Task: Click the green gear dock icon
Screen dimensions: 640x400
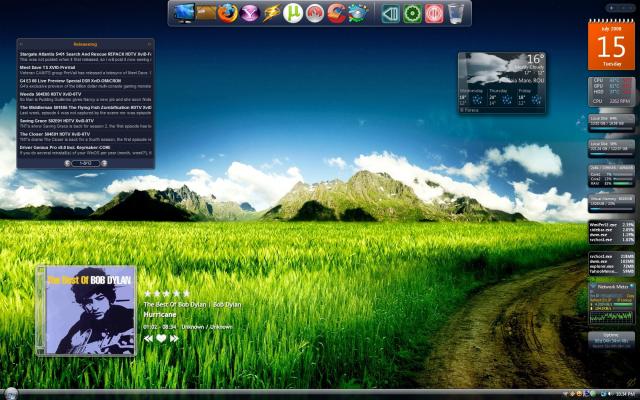Action: coord(412,13)
